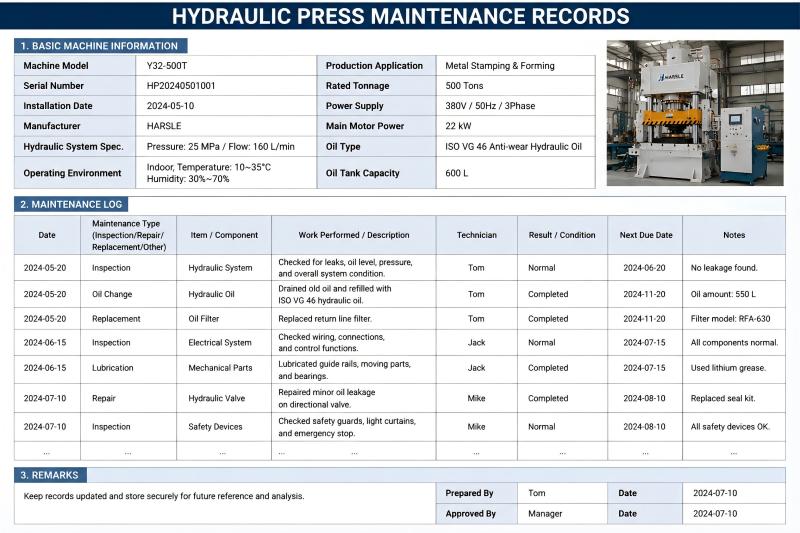Click the 'Hydraulic Oil' component cell
The width and height of the screenshot is (800, 533).
pyautogui.click(x=224, y=294)
